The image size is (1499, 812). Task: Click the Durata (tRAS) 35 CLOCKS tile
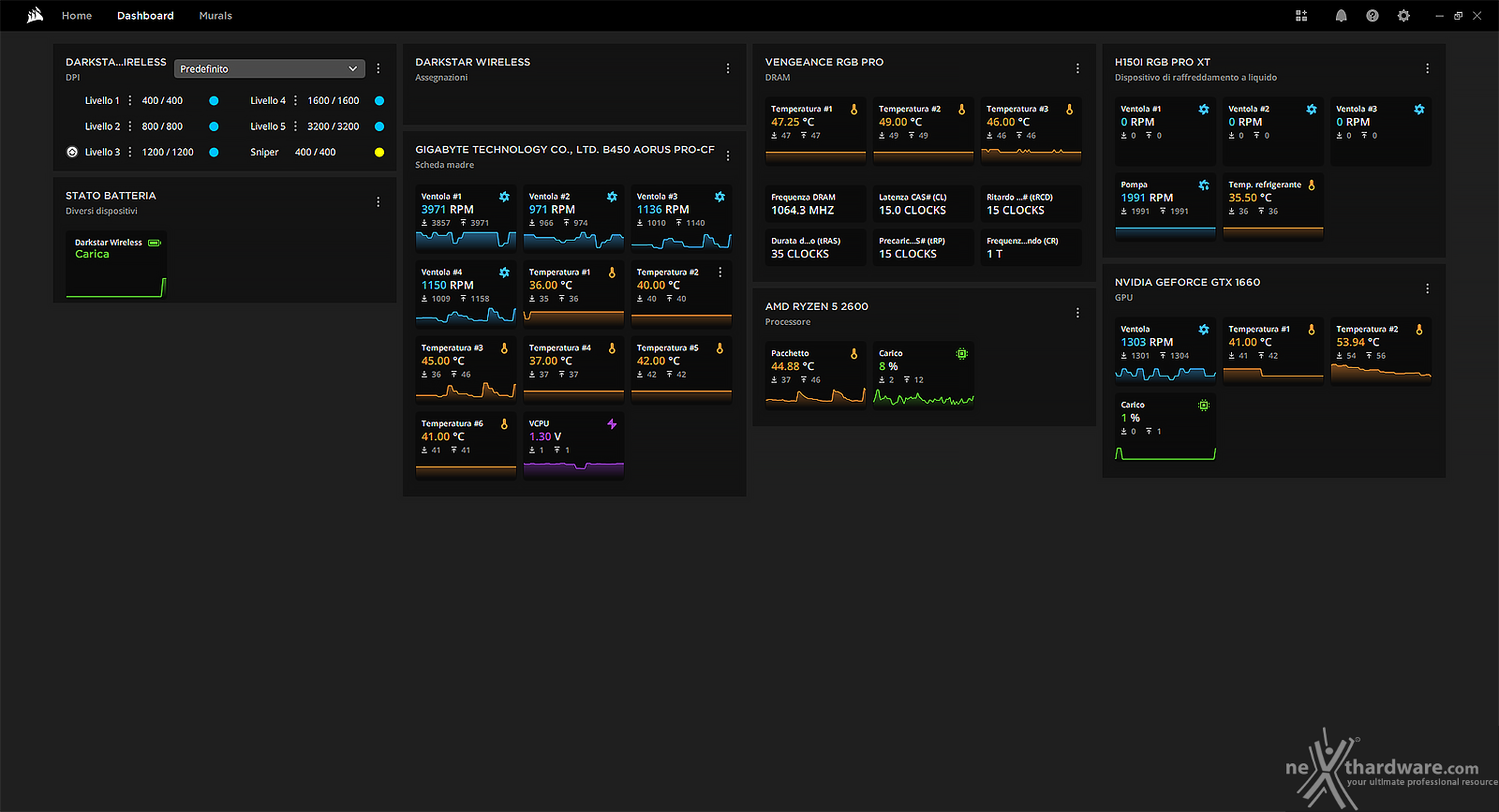pos(815,247)
